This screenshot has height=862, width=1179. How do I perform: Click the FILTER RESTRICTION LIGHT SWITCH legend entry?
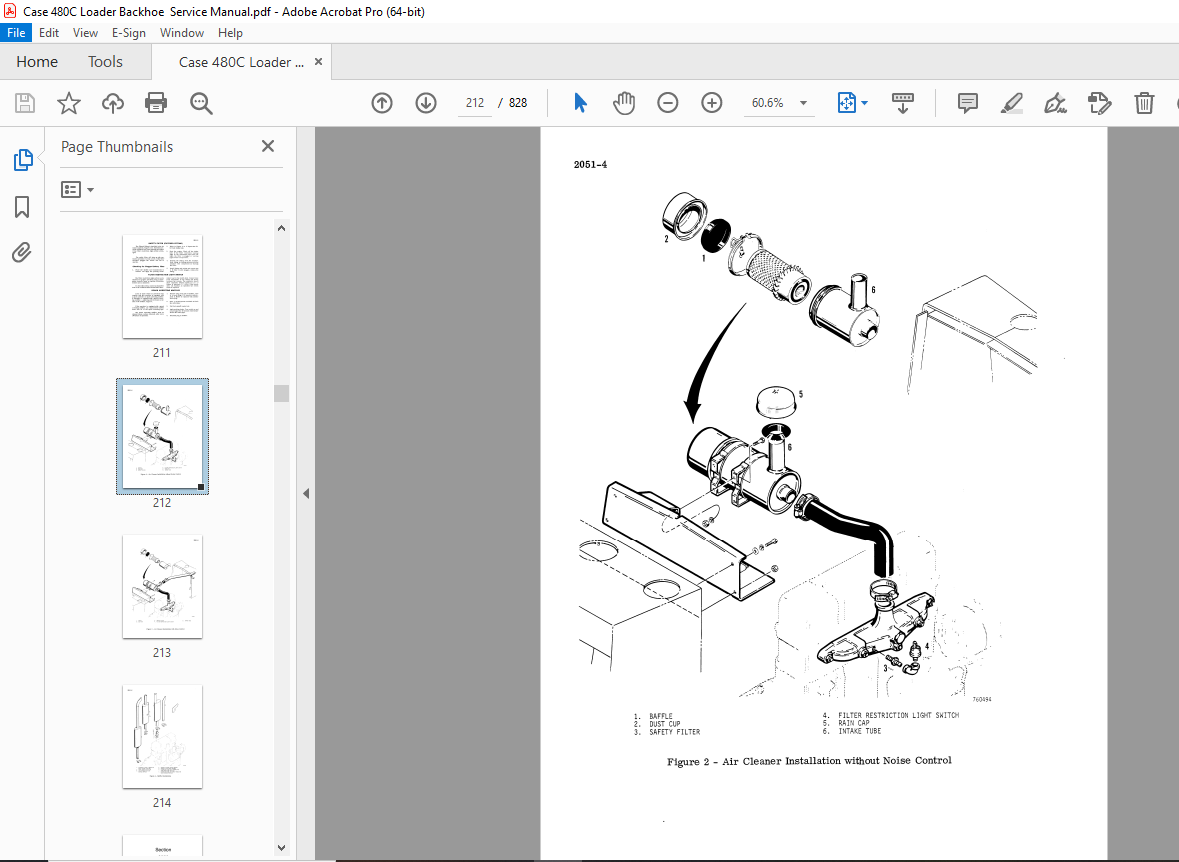(x=891, y=715)
